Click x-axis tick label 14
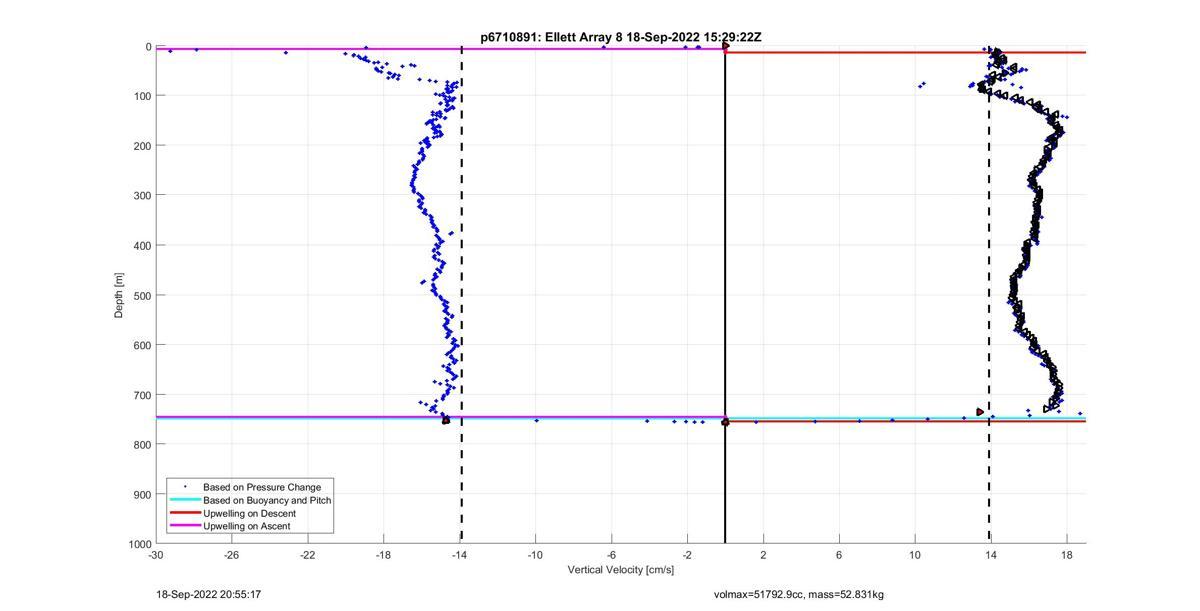 [x=990, y=555]
